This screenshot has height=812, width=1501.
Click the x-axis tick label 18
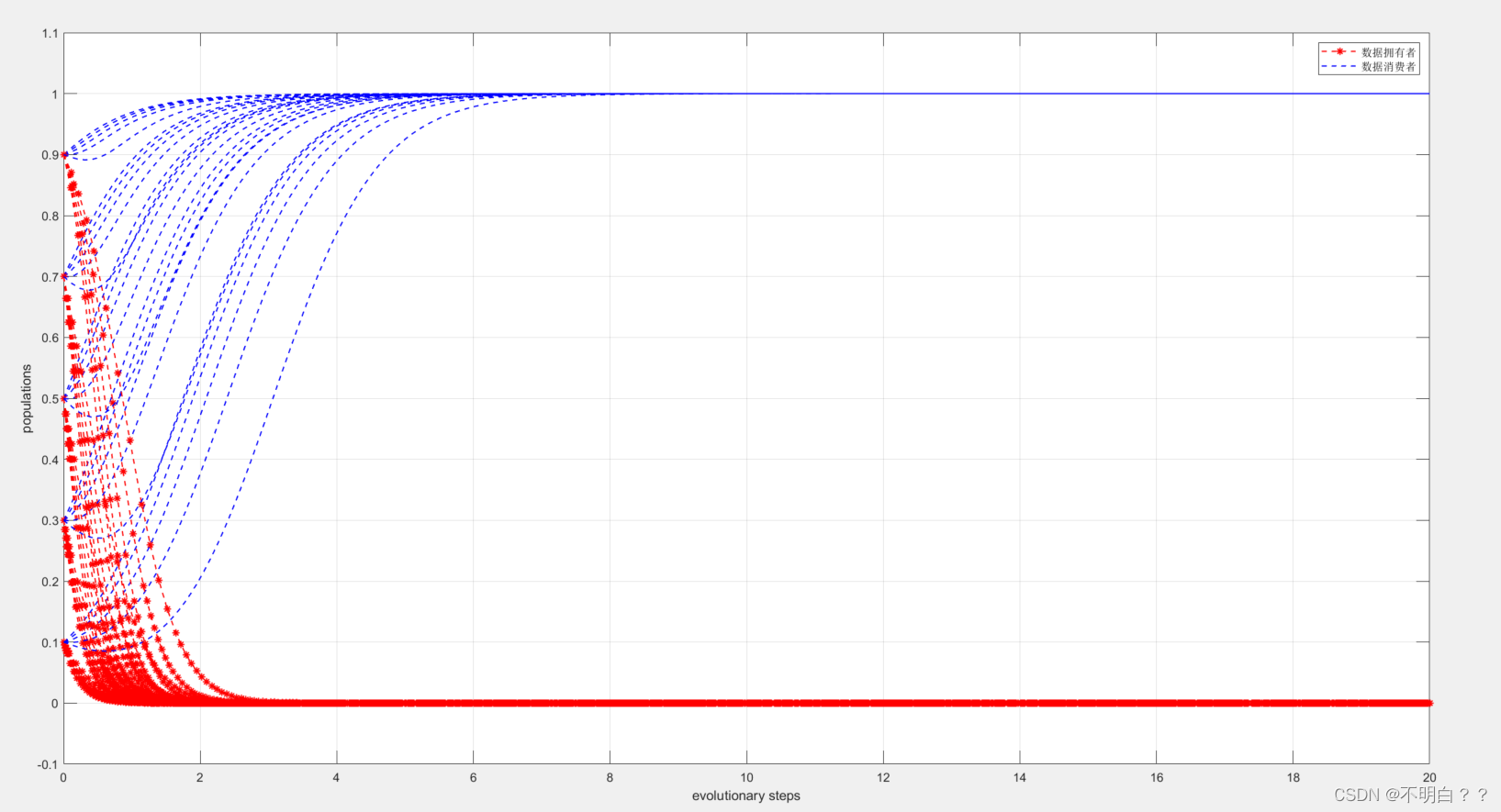(x=1293, y=777)
